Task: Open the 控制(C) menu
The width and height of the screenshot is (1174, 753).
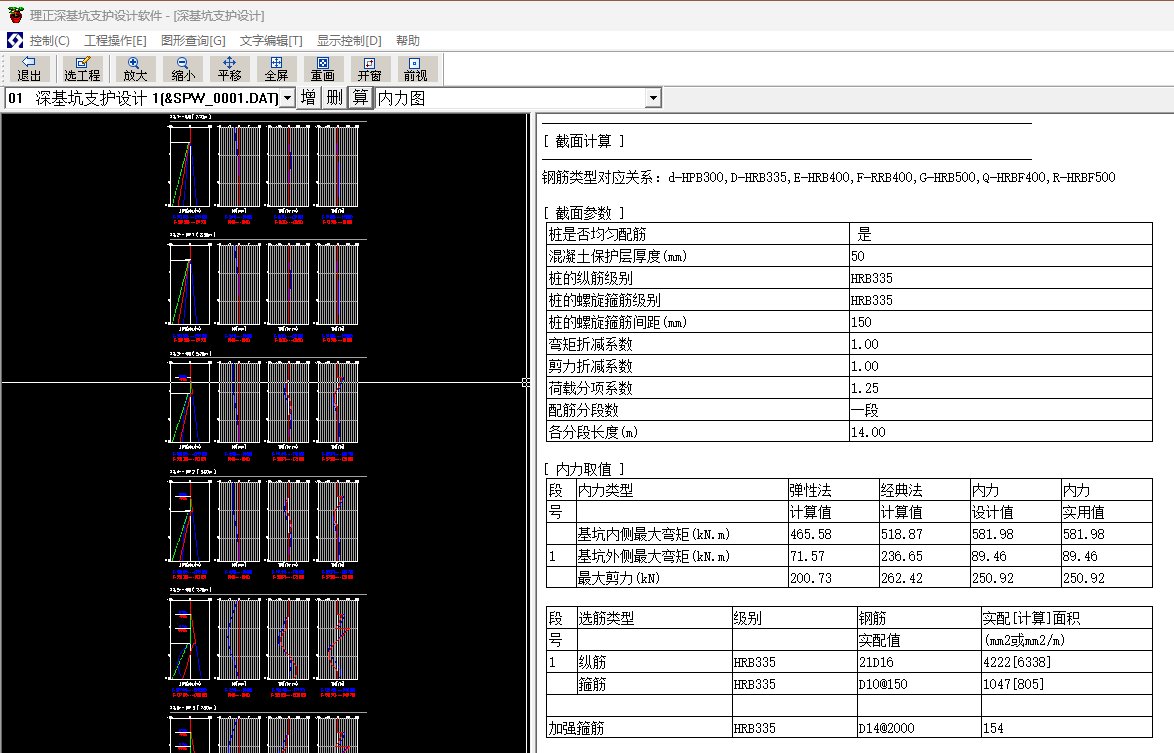Action: point(49,41)
